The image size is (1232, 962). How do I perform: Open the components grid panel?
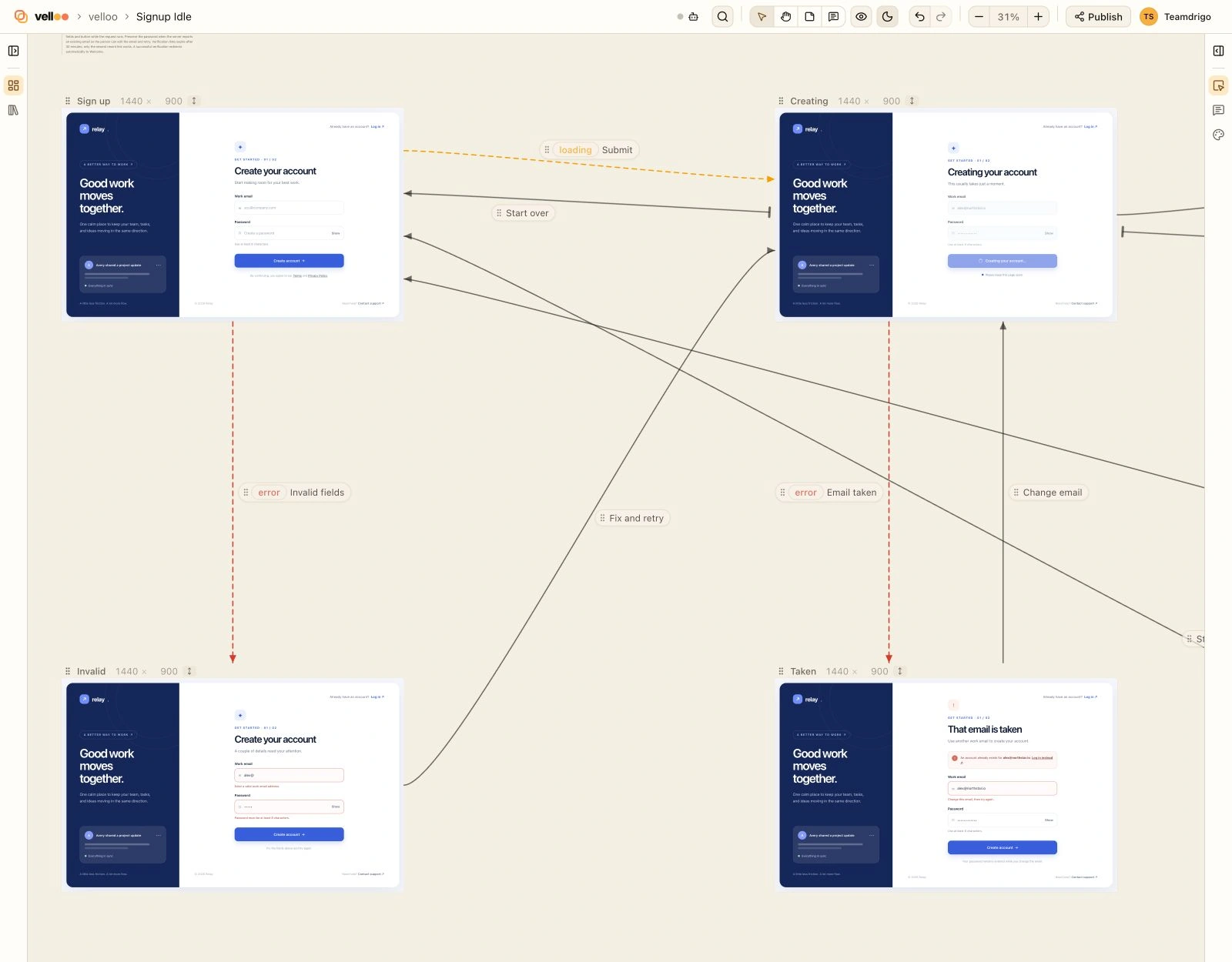[x=13, y=85]
